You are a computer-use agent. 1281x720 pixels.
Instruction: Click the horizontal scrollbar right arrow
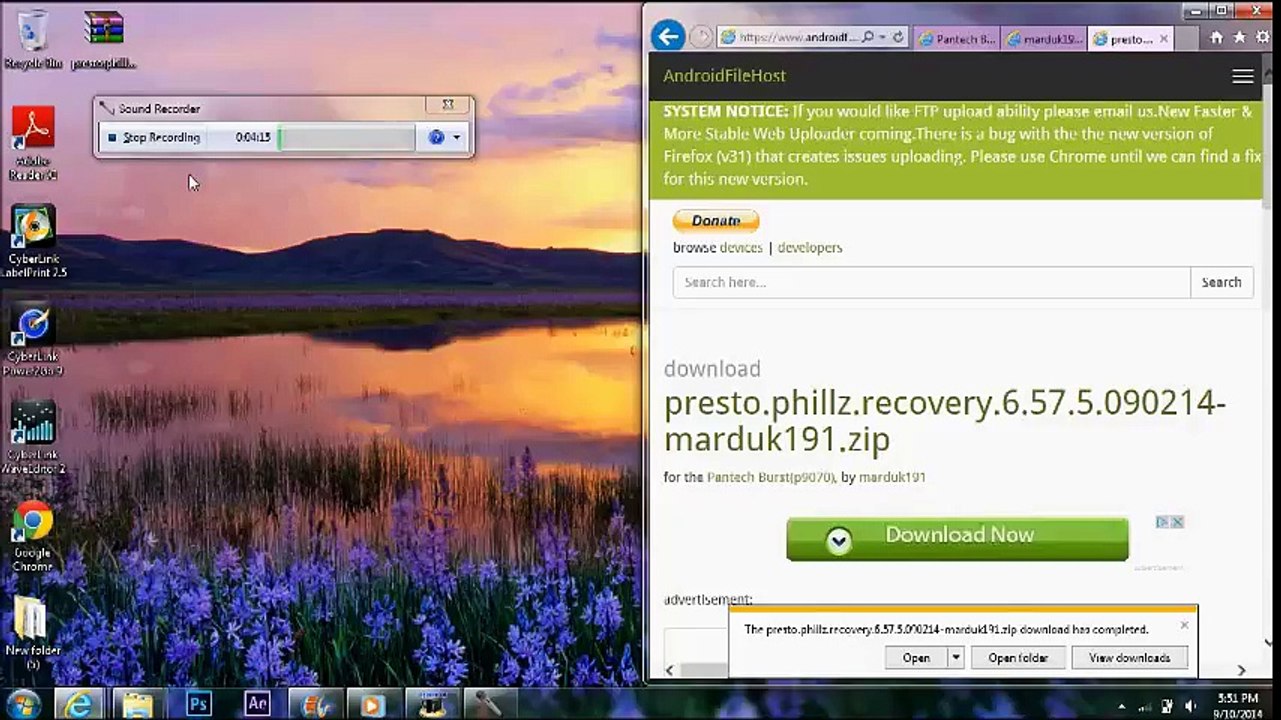point(1242,670)
